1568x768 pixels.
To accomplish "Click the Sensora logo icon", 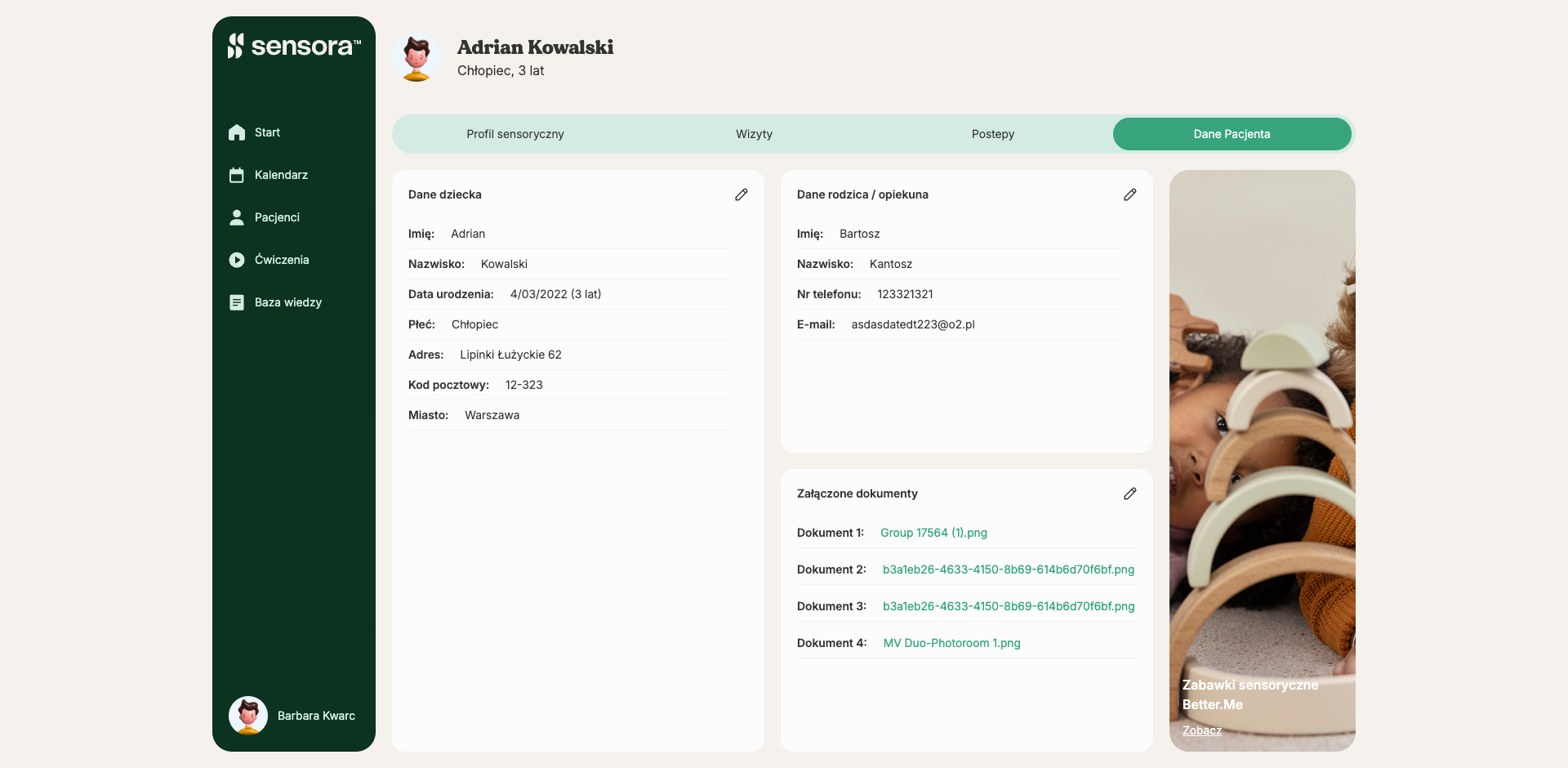I will coord(235,46).
